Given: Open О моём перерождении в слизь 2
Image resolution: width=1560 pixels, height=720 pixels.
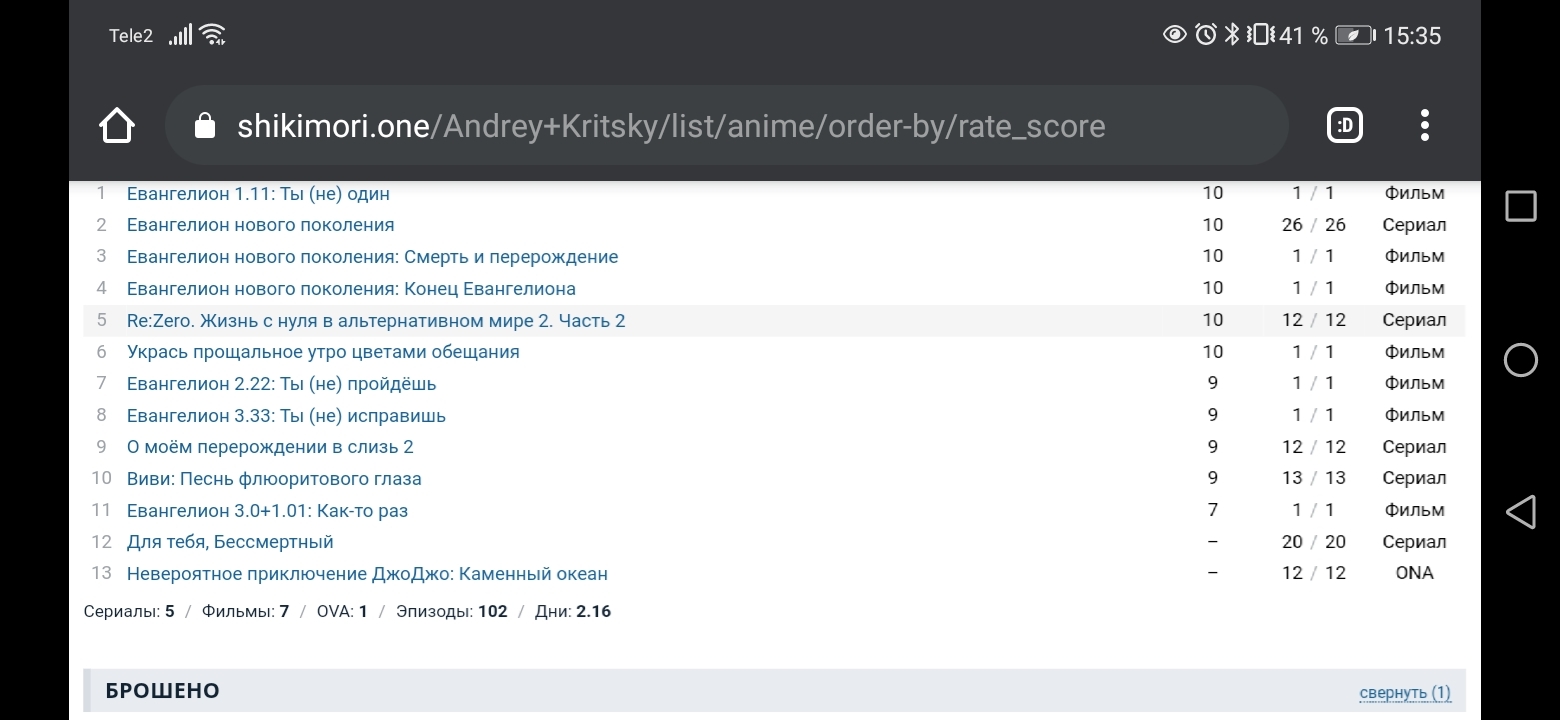Looking at the screenshot, I should (270, 447).
